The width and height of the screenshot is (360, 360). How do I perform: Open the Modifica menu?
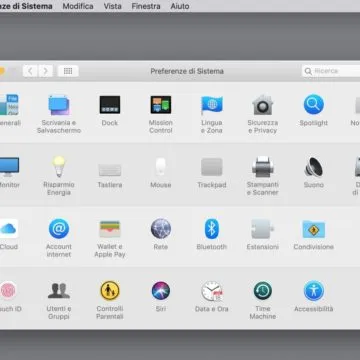[x=78, y=6]
